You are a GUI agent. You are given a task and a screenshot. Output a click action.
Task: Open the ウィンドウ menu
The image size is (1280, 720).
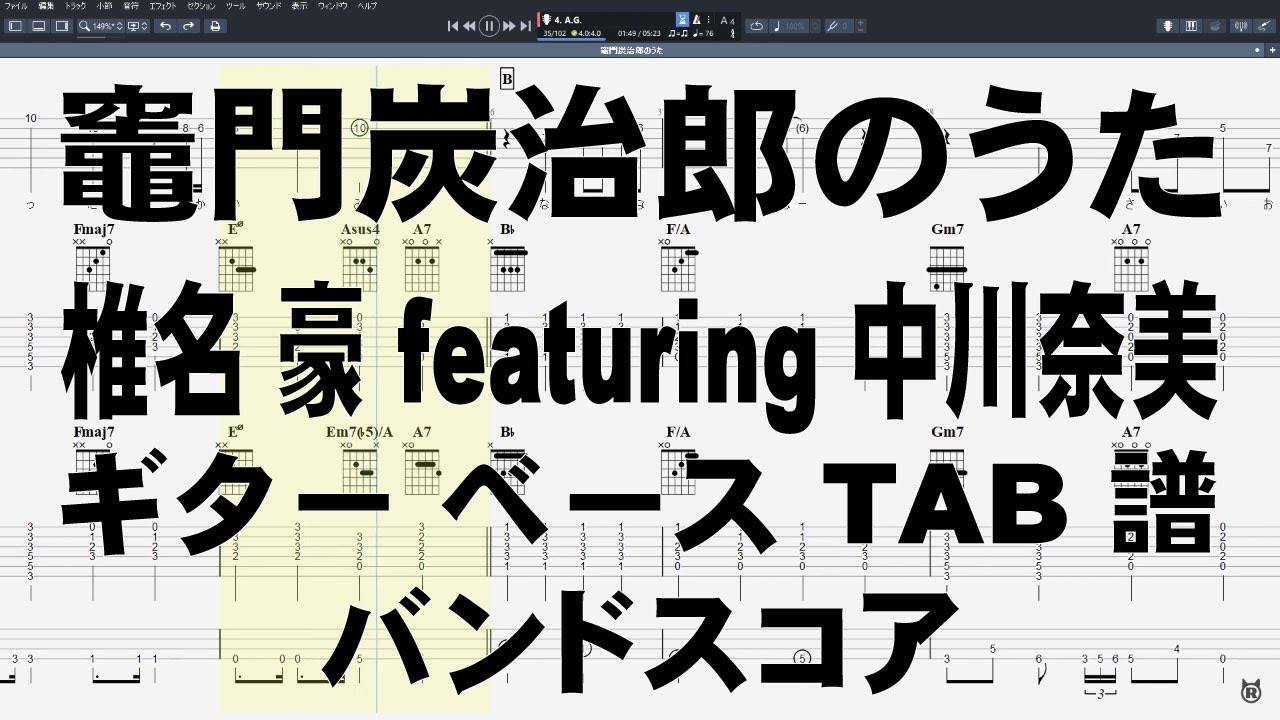(x=333, y=6)
